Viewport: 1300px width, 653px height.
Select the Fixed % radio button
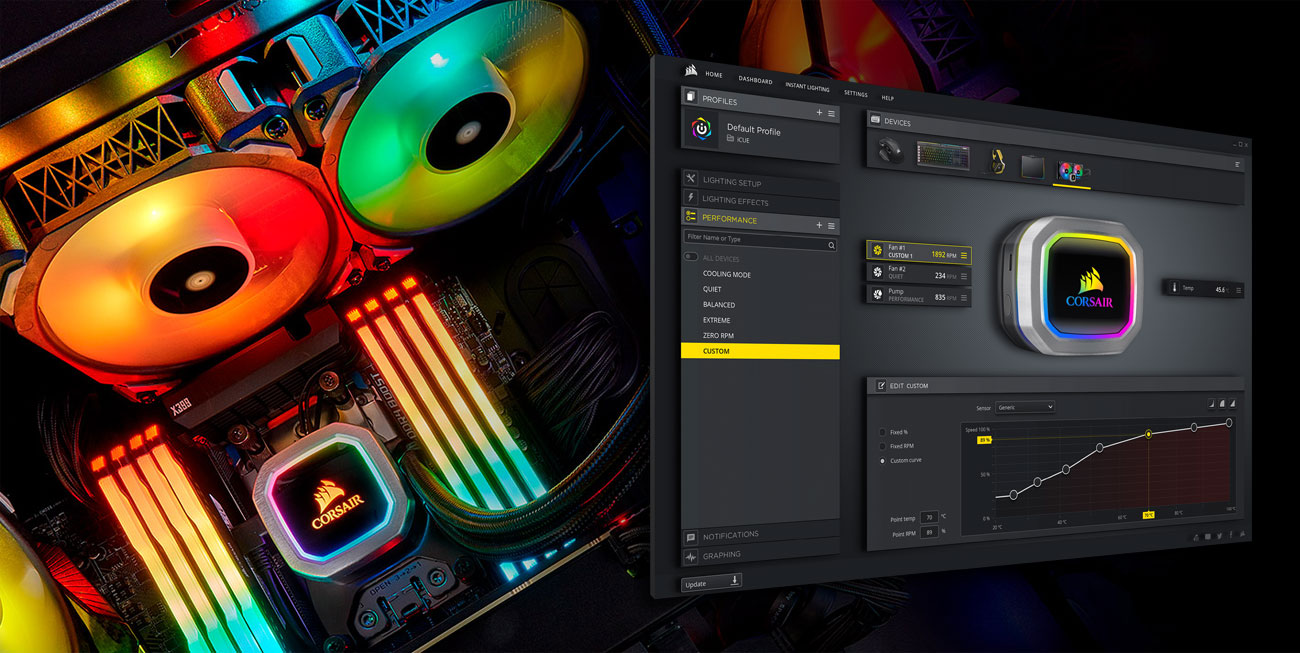point(882,432)
